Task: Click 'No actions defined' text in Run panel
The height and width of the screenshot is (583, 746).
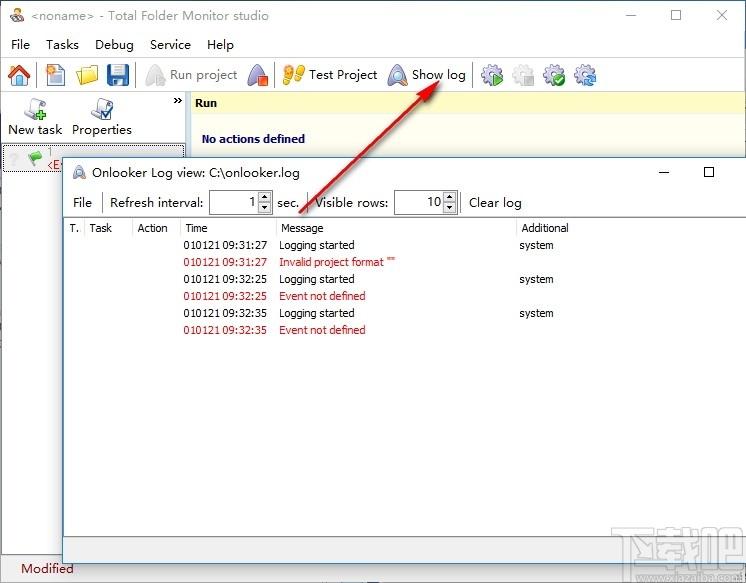Action: click(253, 139)
